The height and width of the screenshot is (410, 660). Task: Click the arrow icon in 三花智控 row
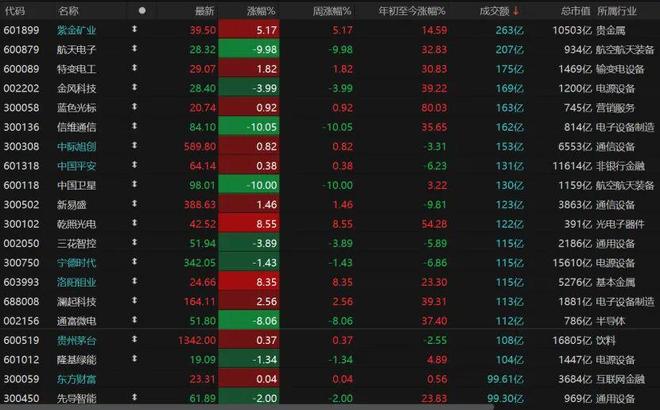click(134, 242)
